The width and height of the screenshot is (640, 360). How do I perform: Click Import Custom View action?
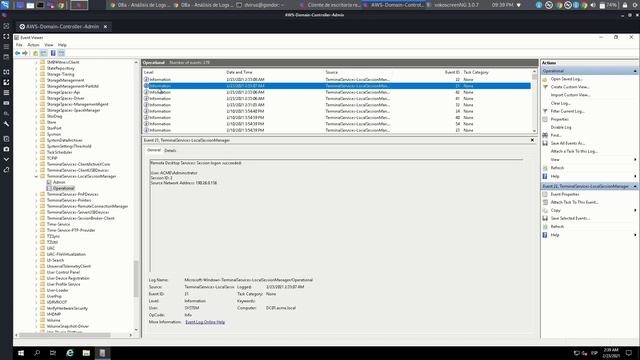(x=570, y=95)
